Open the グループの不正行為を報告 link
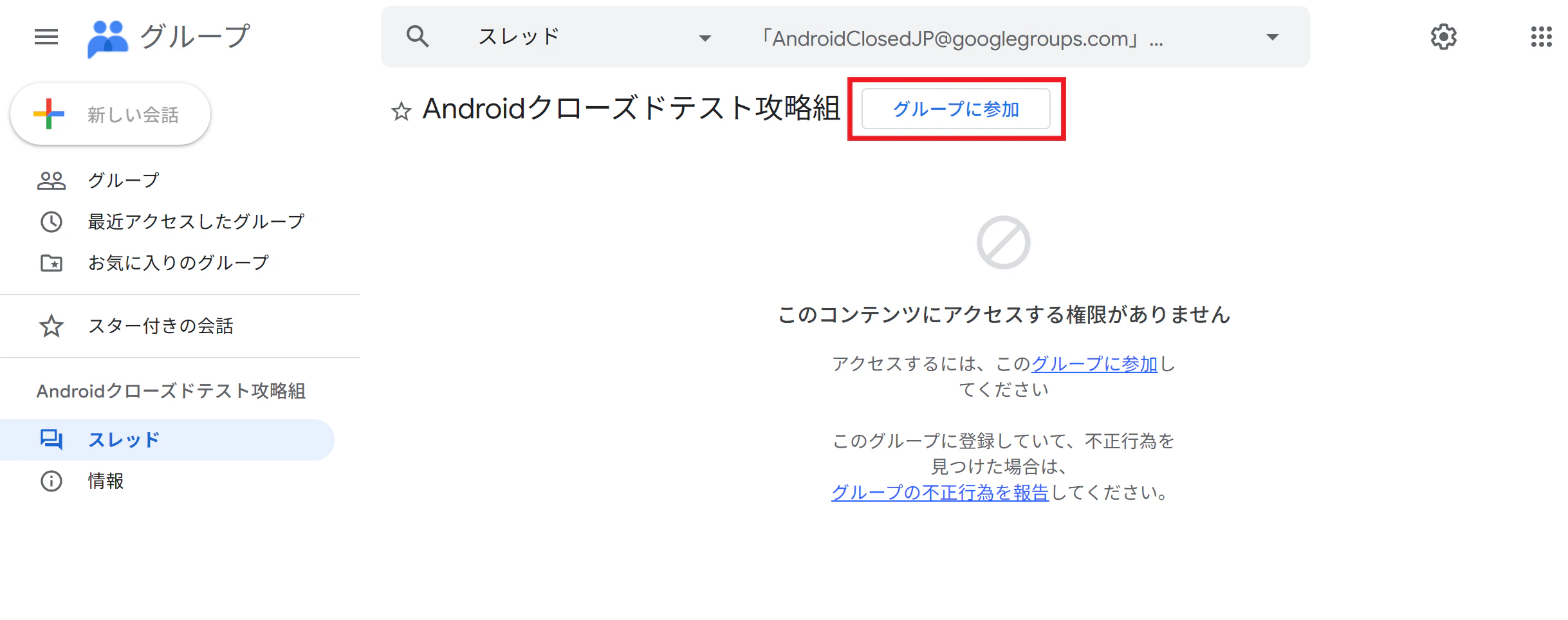The width and height of the screenshot is (1568, 620). [x=940, y=493]
